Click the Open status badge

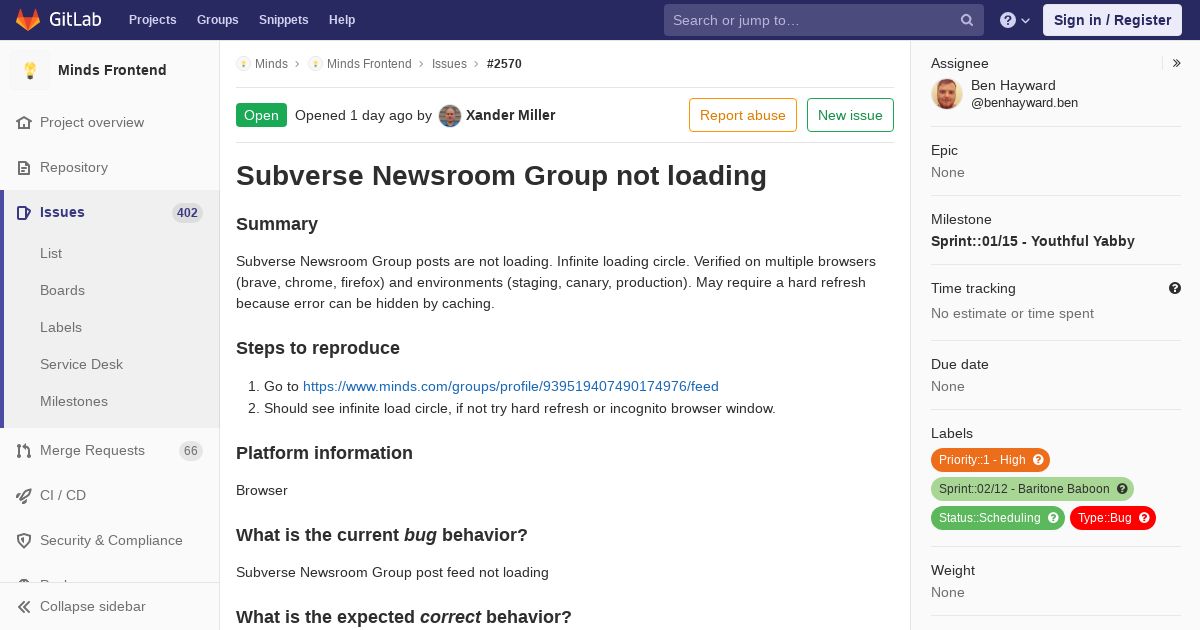pos(261,115)
